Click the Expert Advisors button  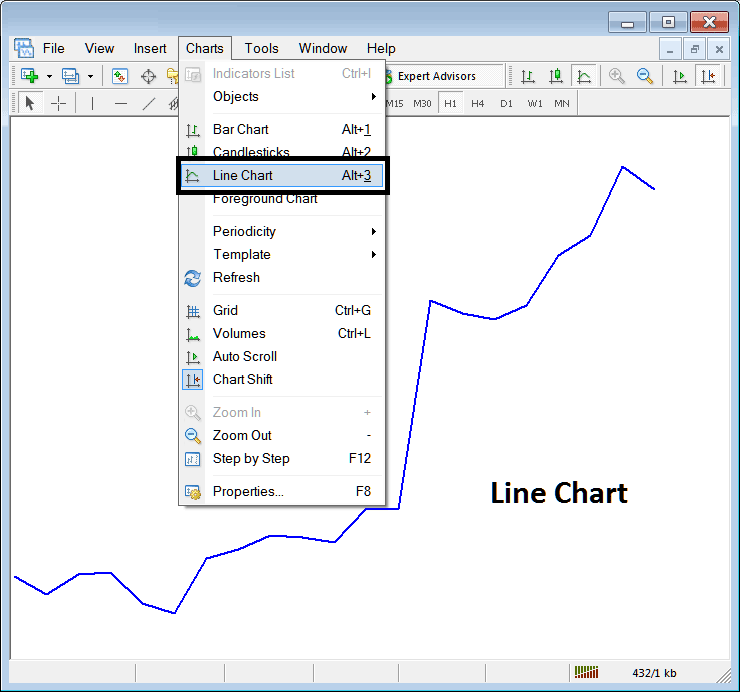click(x=436, y=76)
